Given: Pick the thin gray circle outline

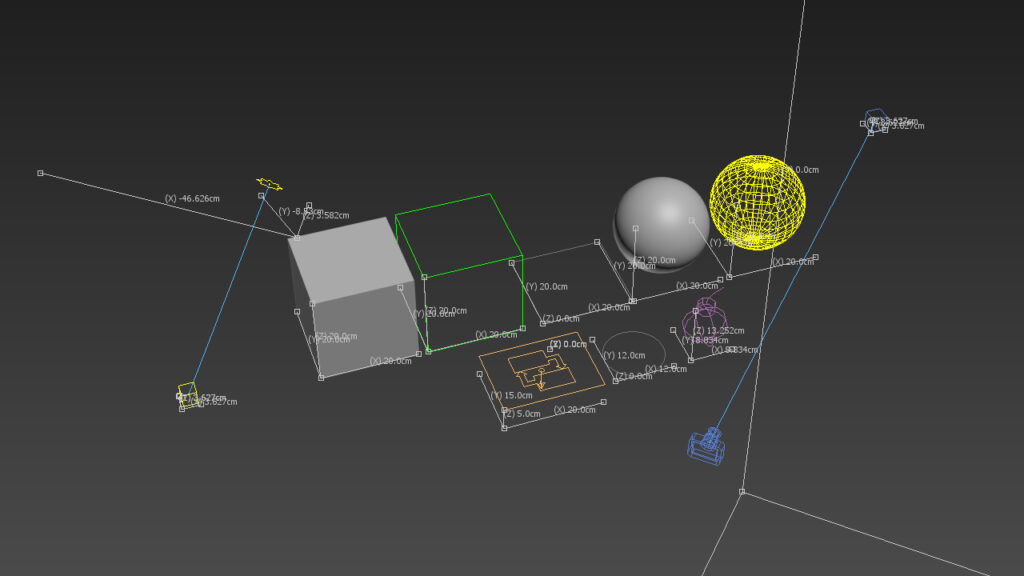Looking at the screenshot, I should click(x=633, y=354).
